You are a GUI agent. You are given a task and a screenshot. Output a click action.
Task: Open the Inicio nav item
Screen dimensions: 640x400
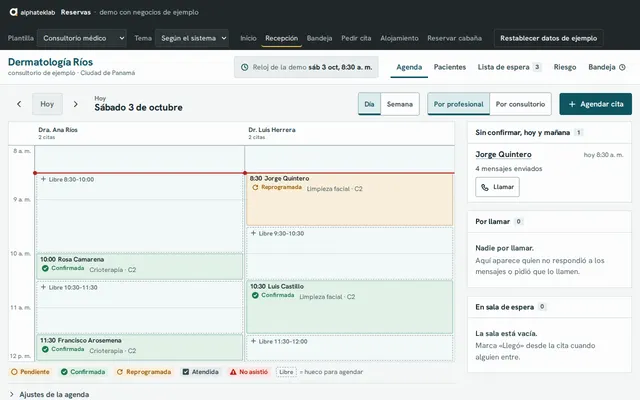248,38
